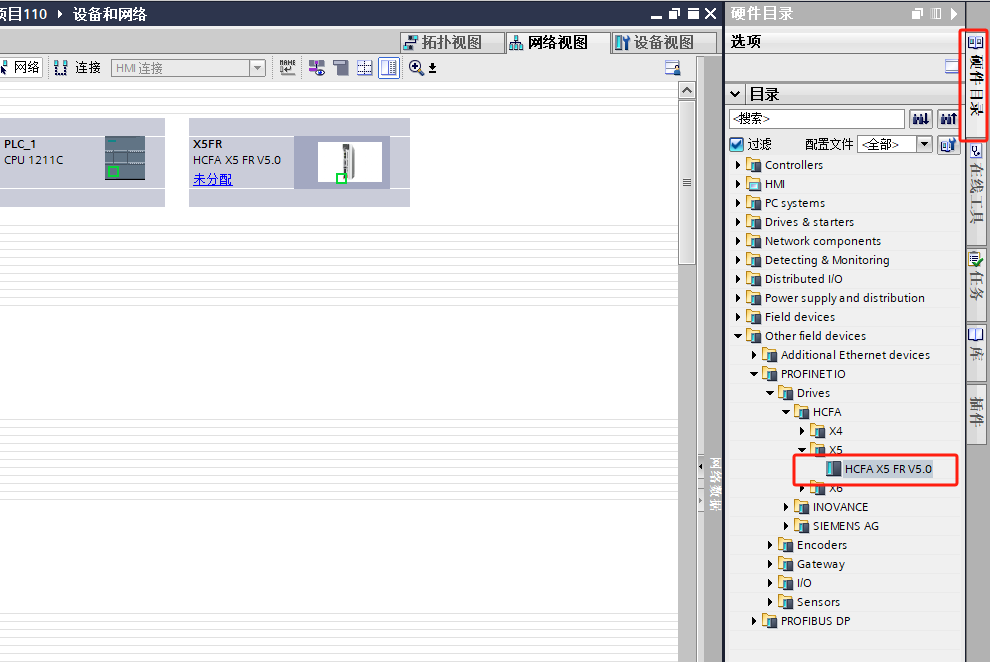Expand the PROFIBUS DP folder
Image resolution: width=990 pixels, height=662 pixels.
click(754, 621)
